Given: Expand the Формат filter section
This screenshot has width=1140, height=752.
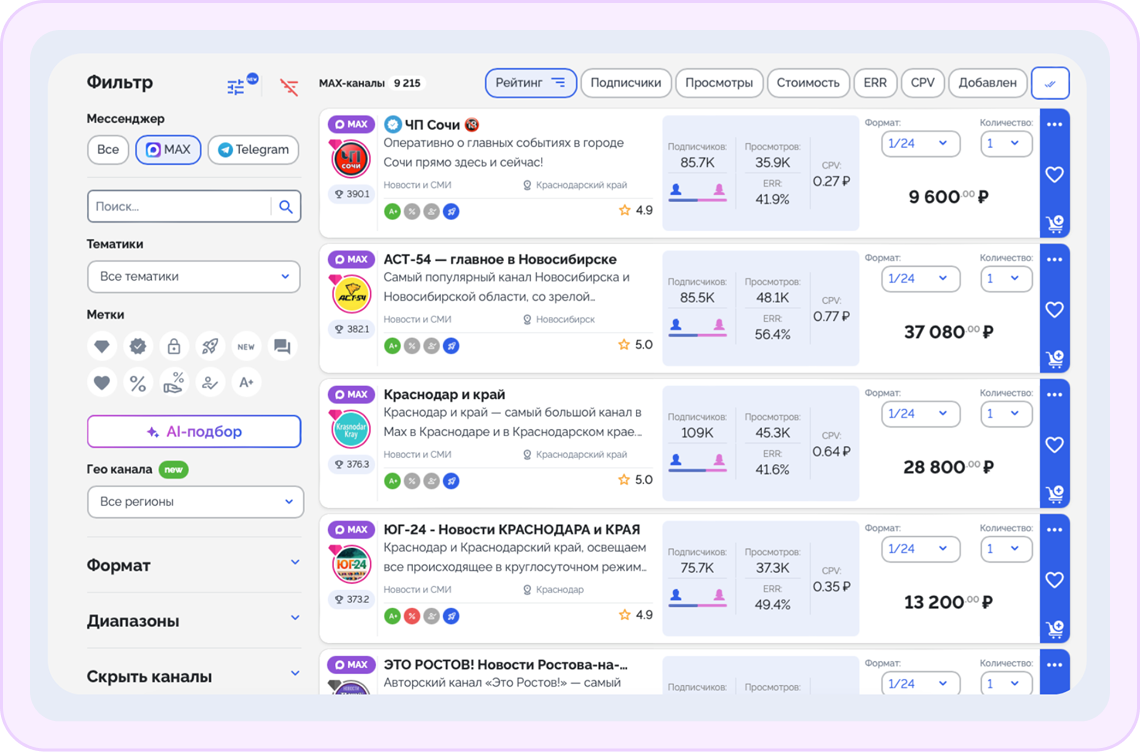Looking at the screenshot, I should (193, 565).
